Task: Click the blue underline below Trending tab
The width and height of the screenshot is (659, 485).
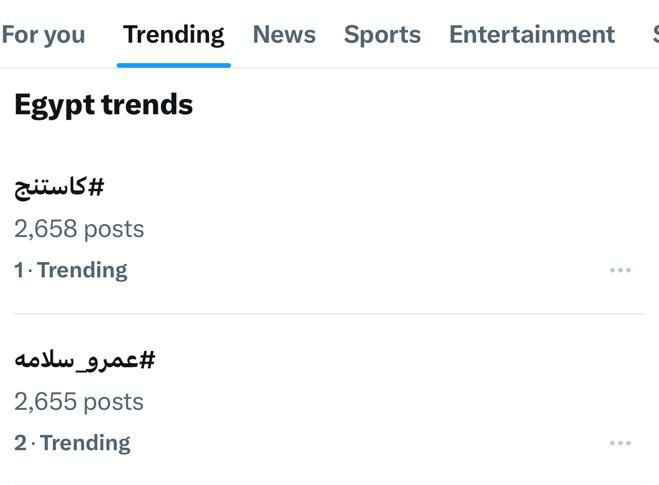Action: click(173, 65)
